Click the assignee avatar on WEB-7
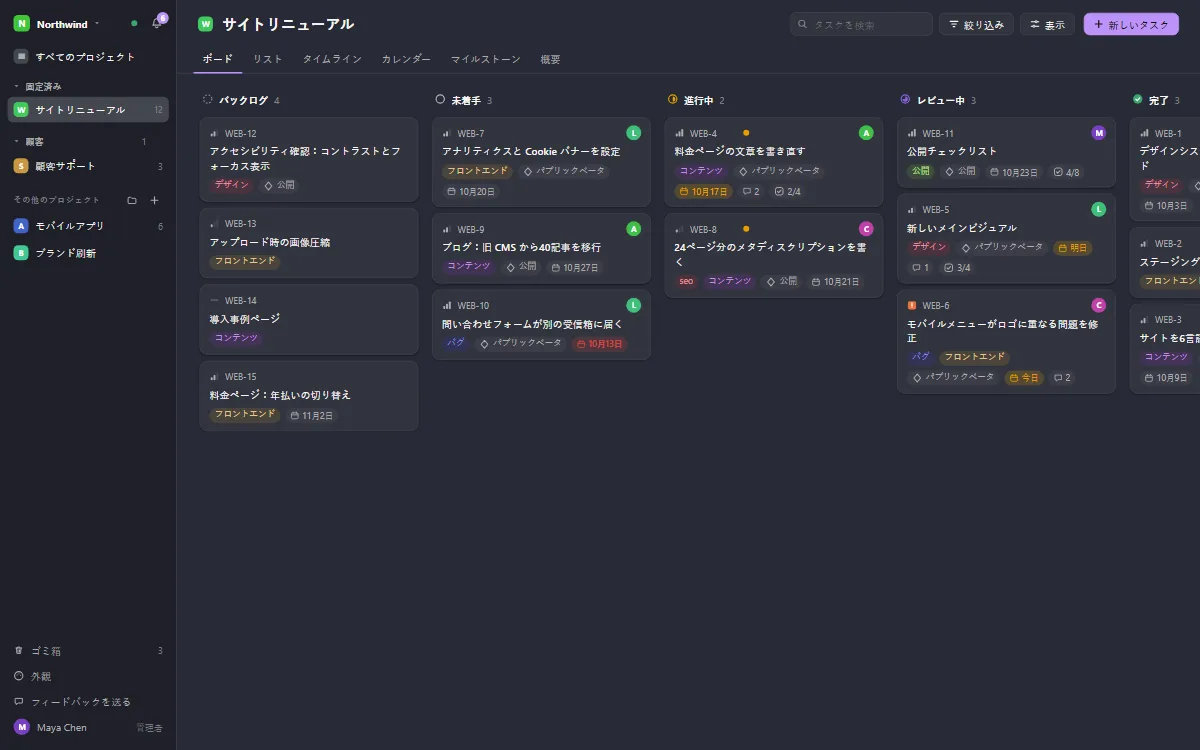Viewport: 1200px width, 750px height. click(x=634, y=133)
